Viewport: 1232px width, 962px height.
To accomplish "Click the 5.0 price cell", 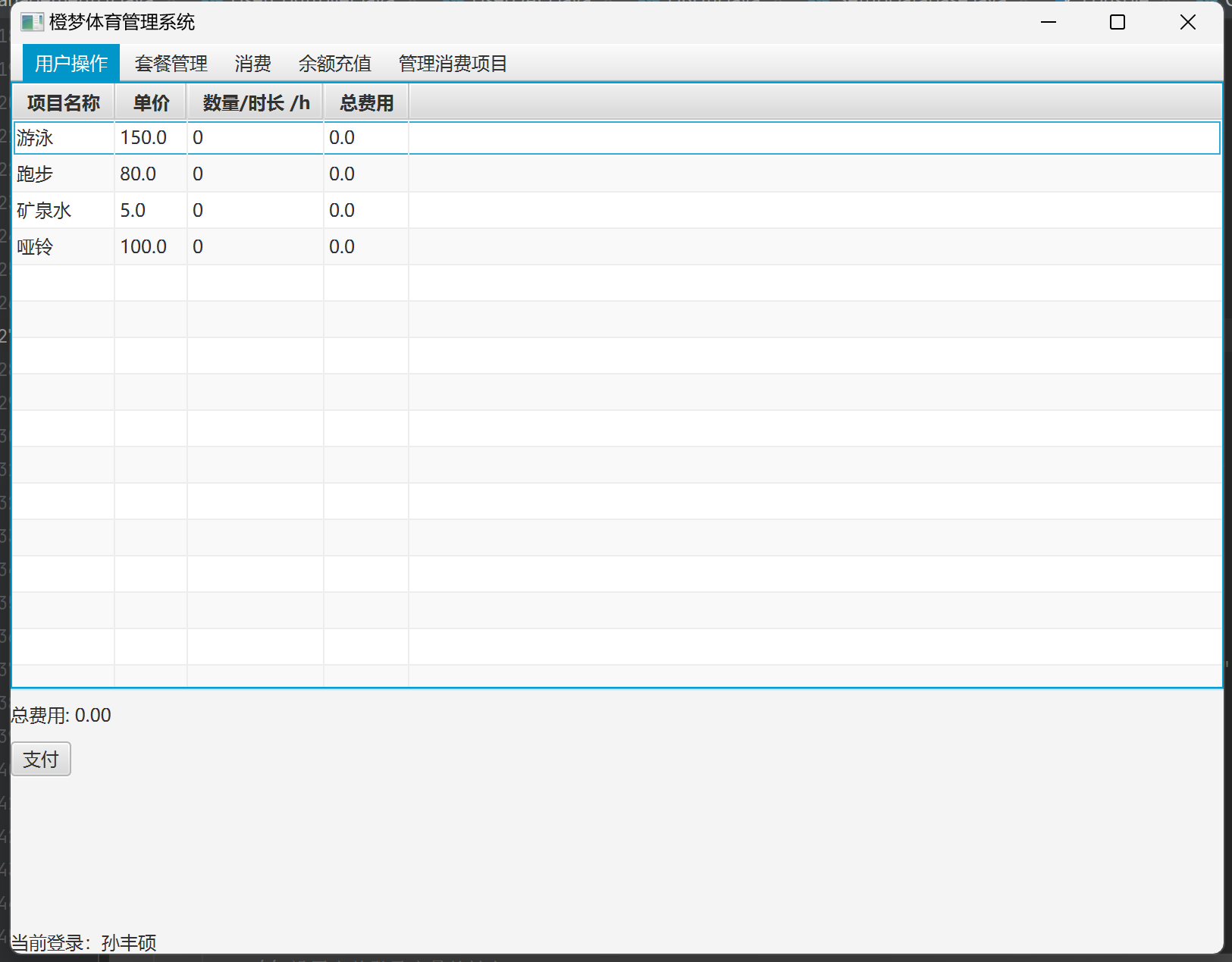I will pyautogui.click(x=151, y=211).
